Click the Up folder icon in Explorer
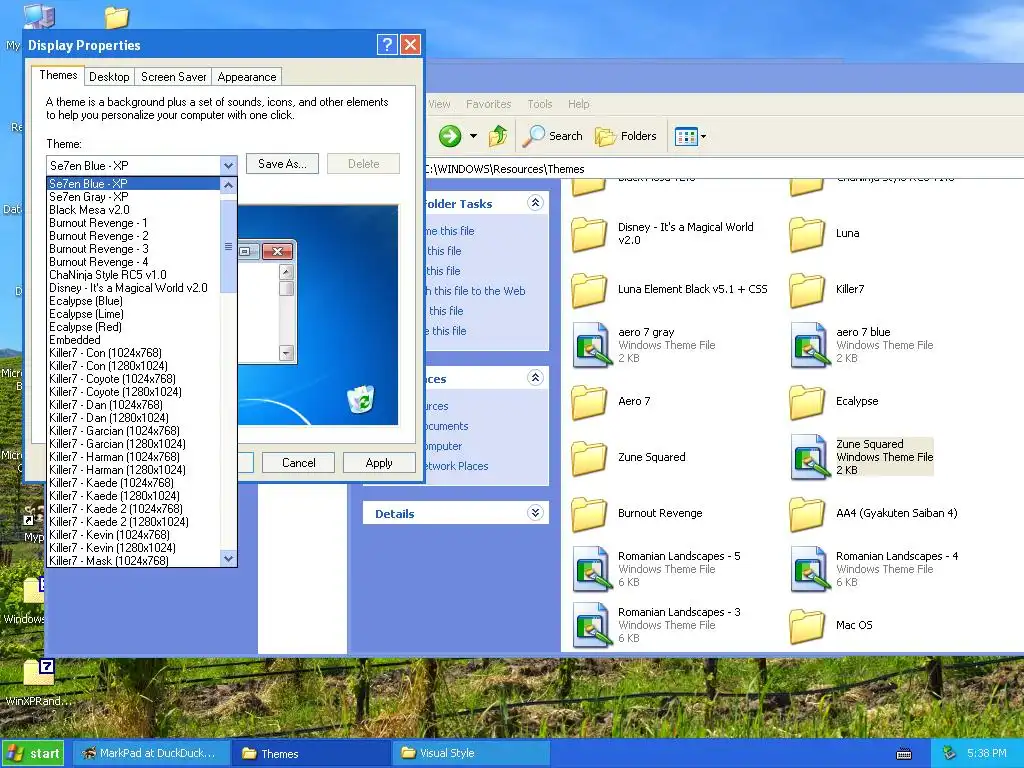The width and height of the screenshot is (1024, 768). (x=498, y=136)
